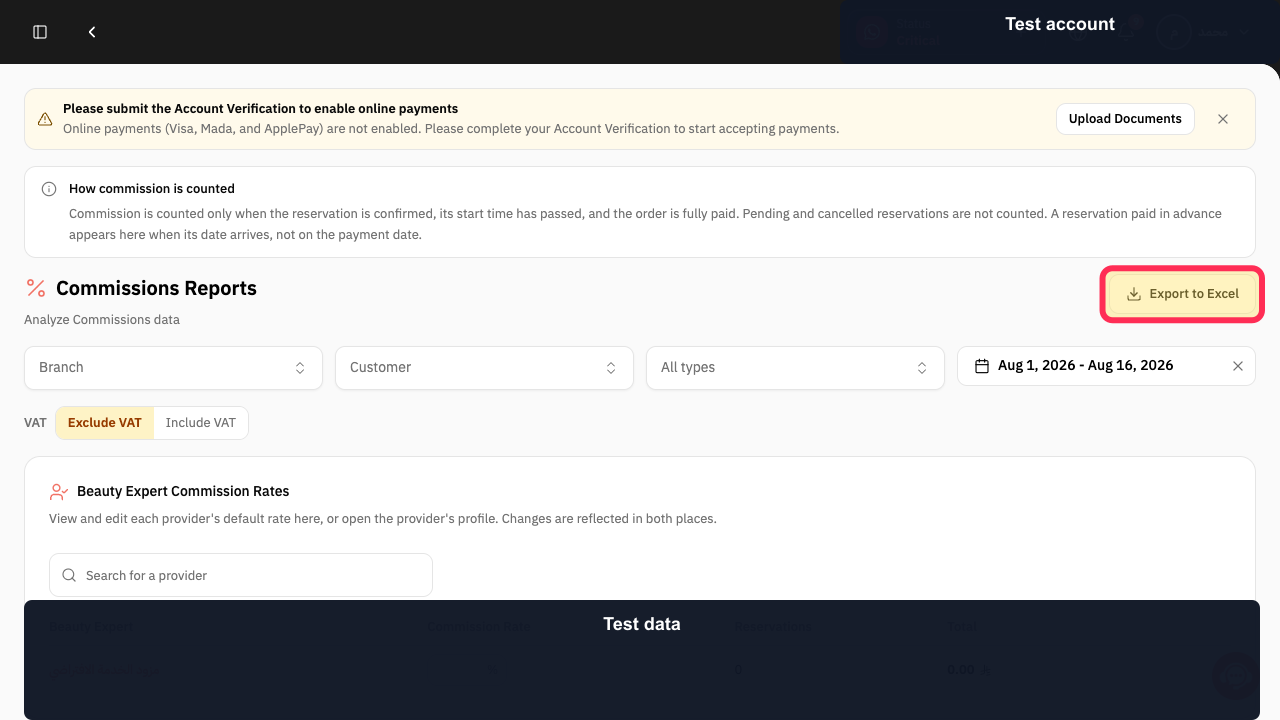Click the search magnifier icon

69,575
